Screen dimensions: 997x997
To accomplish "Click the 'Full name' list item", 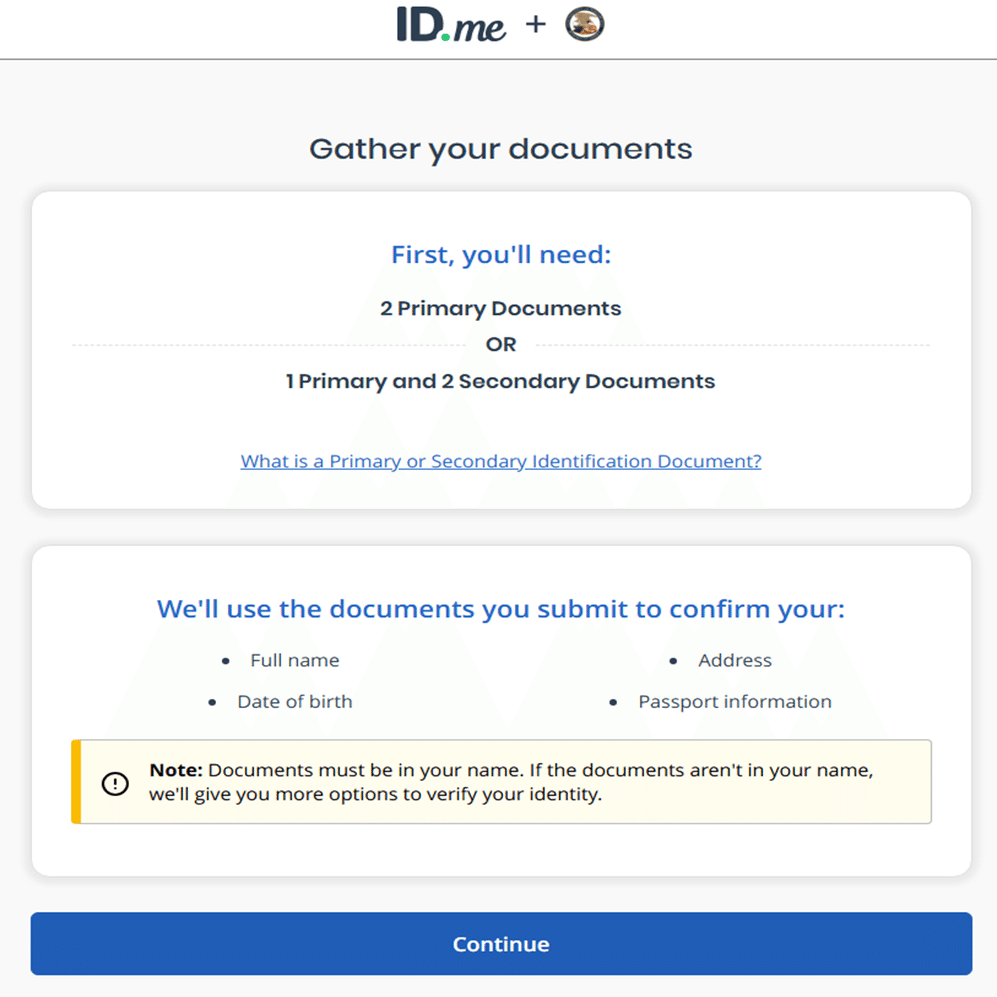I will 294,660.
